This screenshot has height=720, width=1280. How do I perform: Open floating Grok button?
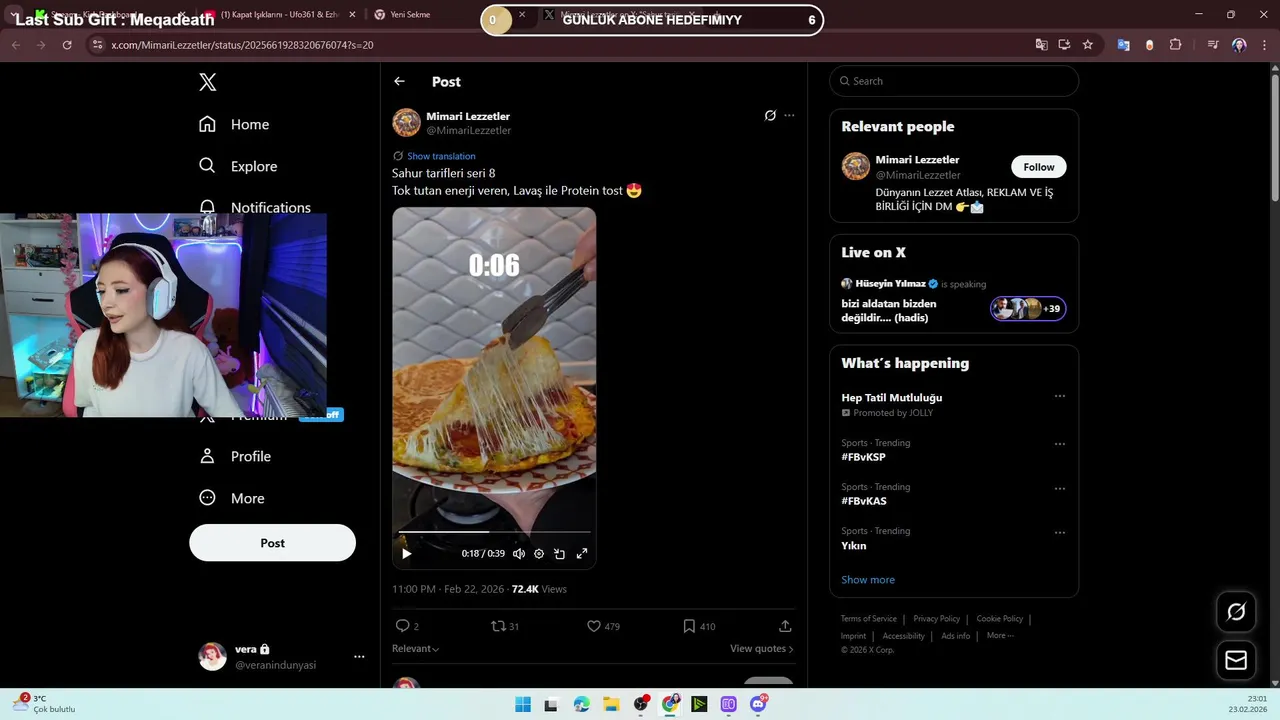pos(1236,612)
